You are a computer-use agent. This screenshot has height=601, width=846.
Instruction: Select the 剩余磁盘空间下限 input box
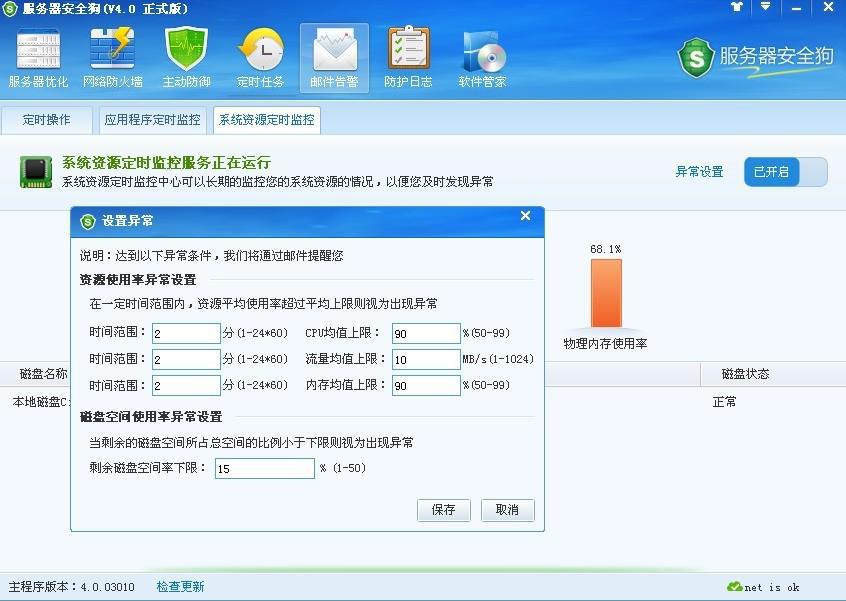pyautogui.click(x=264, y=468)
